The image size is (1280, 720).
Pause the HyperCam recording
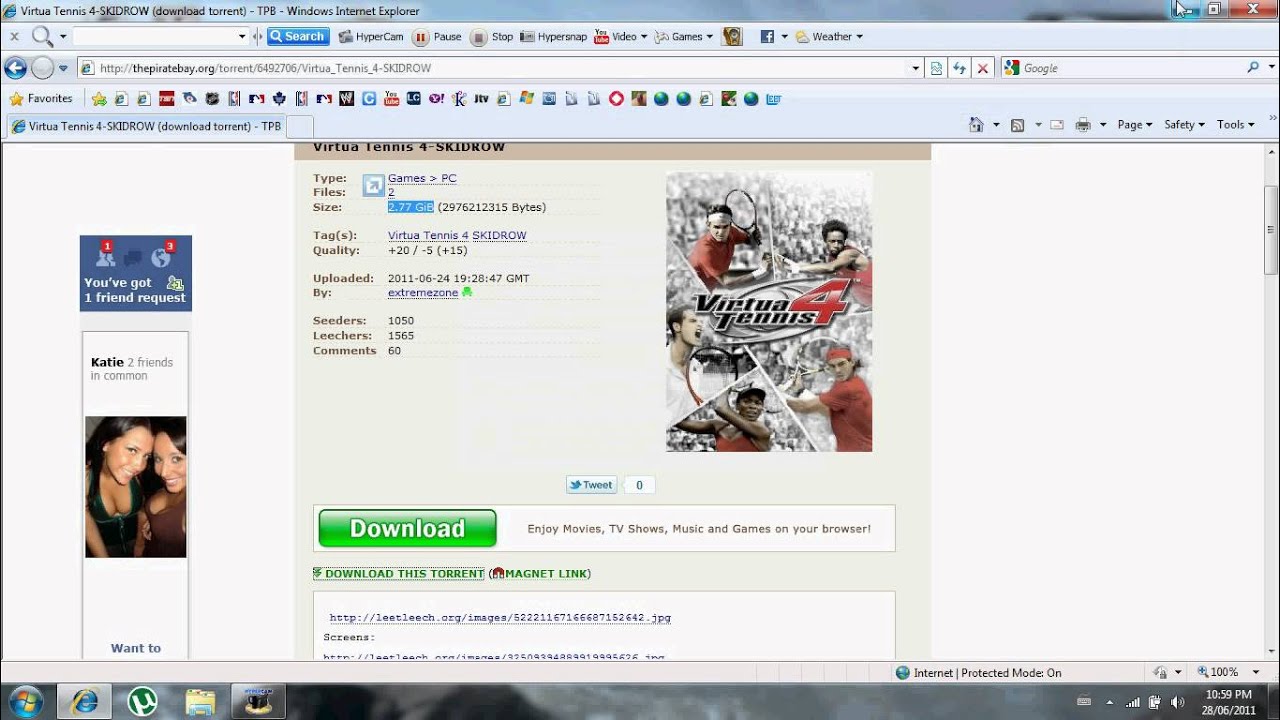437,37
